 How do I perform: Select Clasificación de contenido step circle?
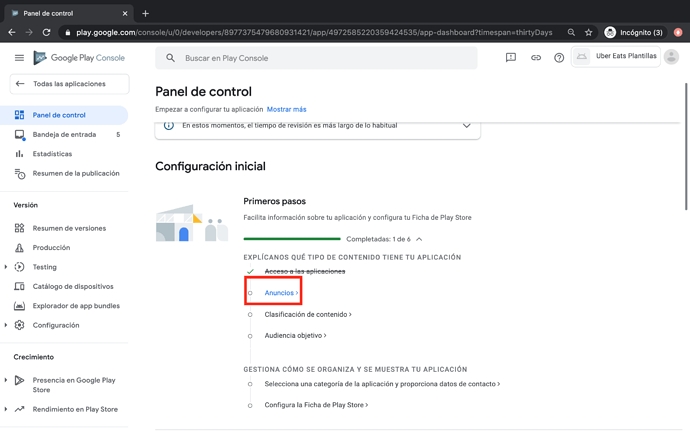tap(250, 315)
